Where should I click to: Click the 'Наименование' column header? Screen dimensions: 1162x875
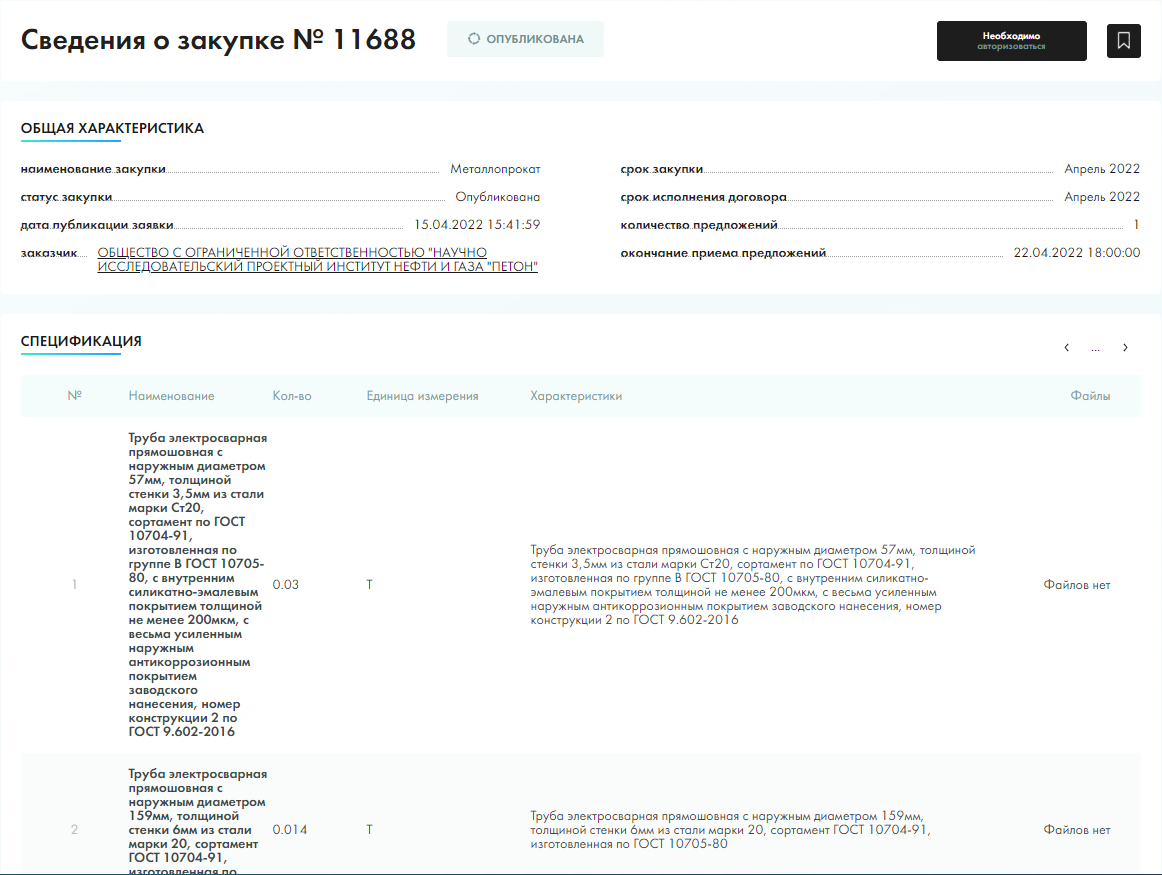pos(171,396)
